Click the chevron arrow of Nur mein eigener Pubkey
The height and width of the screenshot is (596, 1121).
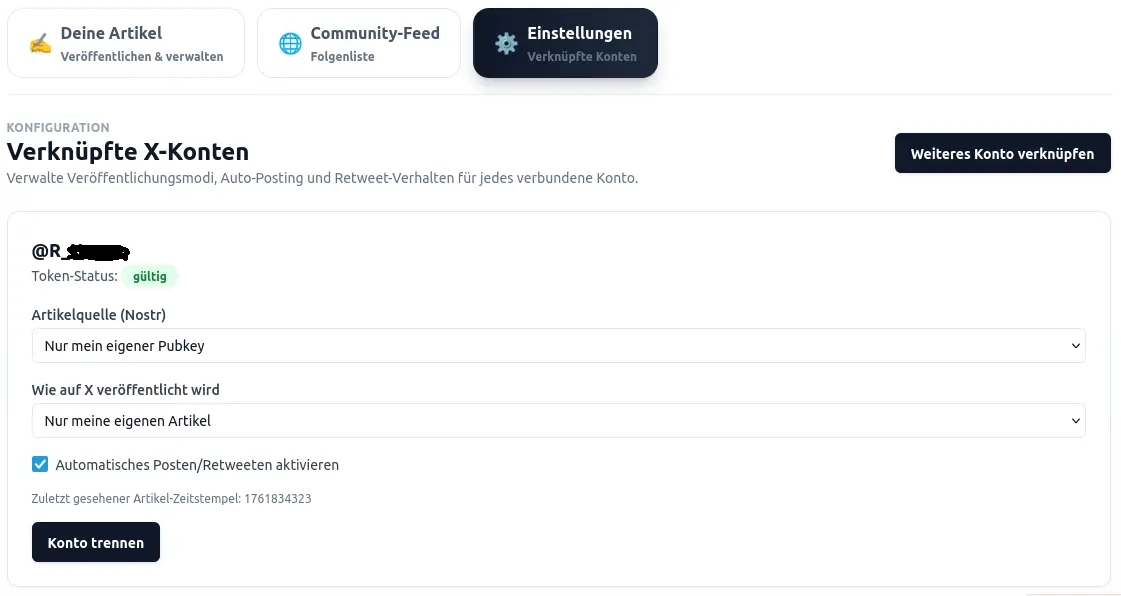(1076, 346)
